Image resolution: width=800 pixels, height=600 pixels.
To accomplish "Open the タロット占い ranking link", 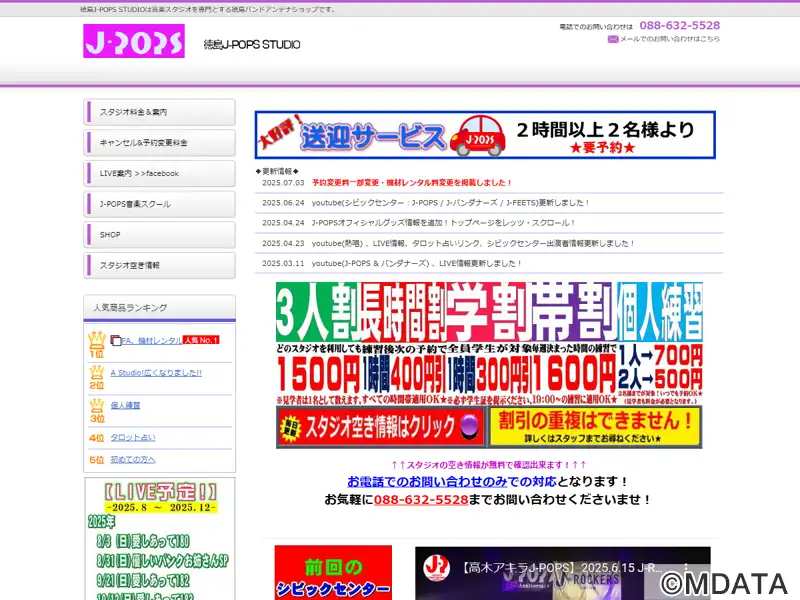I will 133,438.
